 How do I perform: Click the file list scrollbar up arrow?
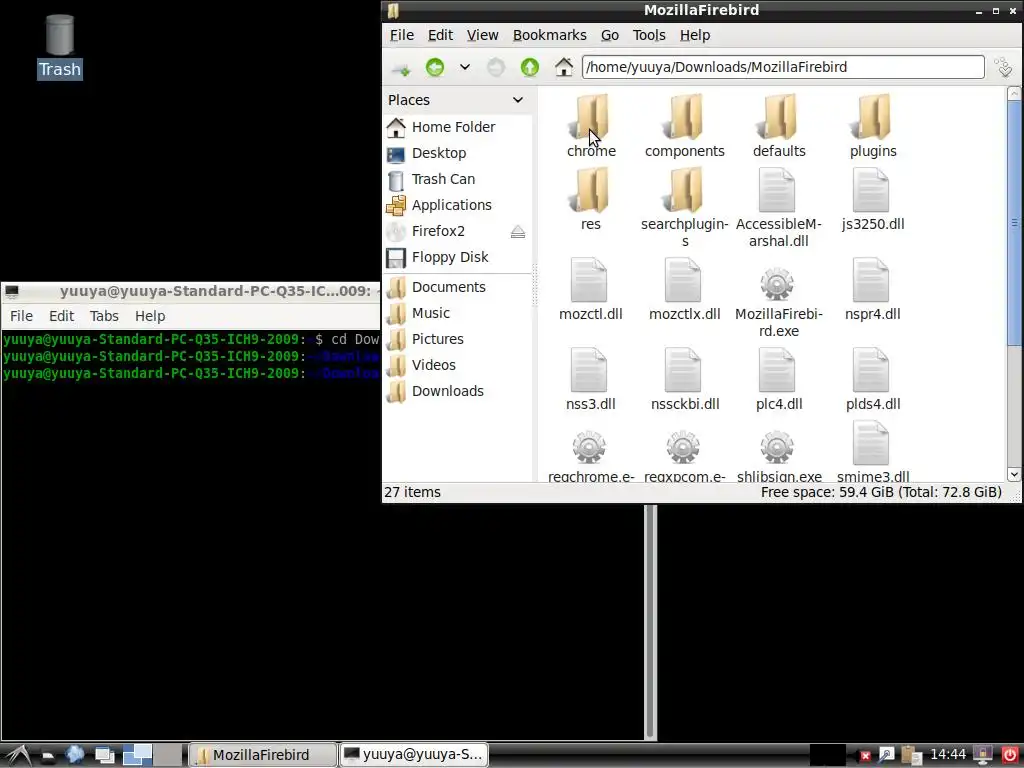point(1014,93)
